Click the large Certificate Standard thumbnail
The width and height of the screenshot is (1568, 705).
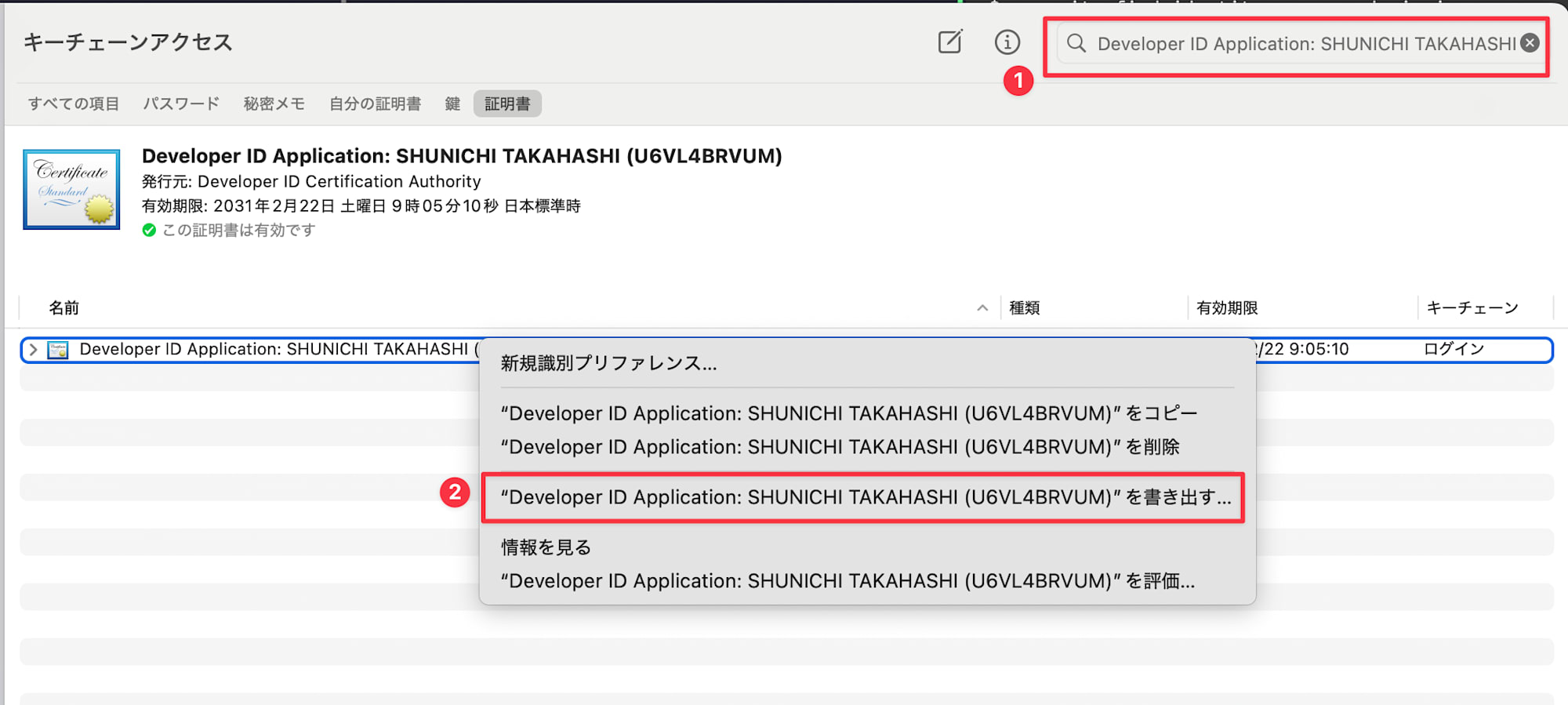click(x=71, y=189)
